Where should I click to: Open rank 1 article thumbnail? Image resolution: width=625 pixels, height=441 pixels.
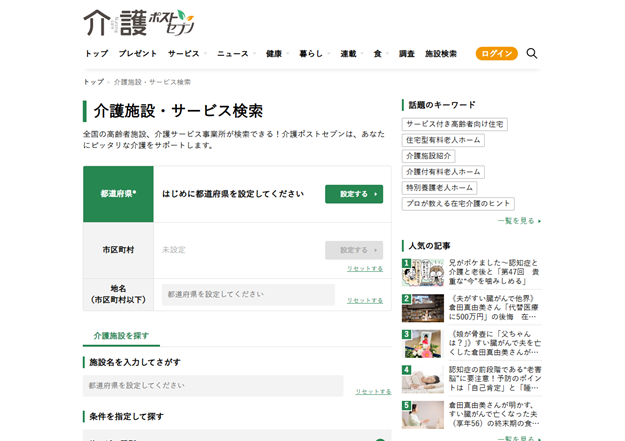pyautogui.click(x=423, y=272)
